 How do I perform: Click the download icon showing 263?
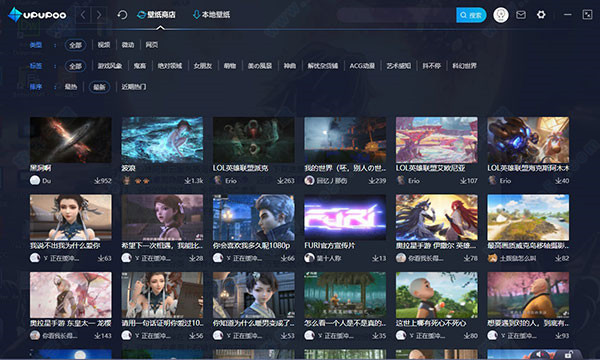coord(280,181)
